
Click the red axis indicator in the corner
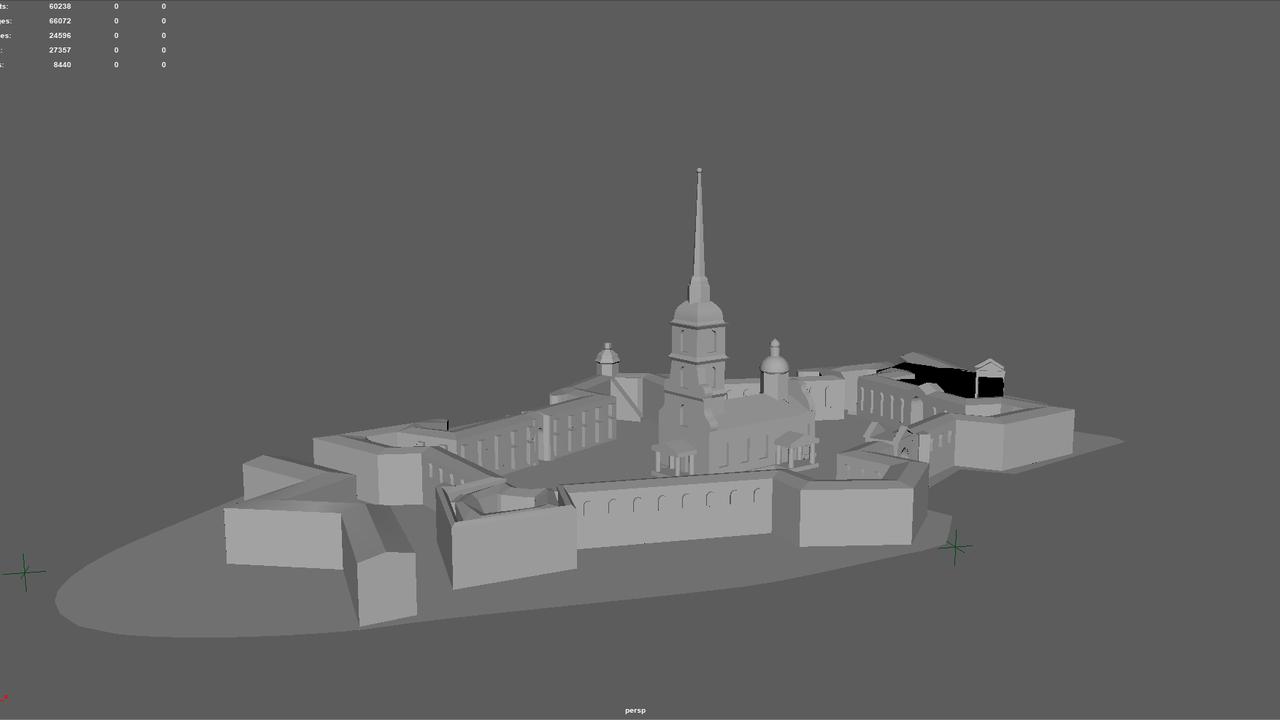click(x=5, y=699)
